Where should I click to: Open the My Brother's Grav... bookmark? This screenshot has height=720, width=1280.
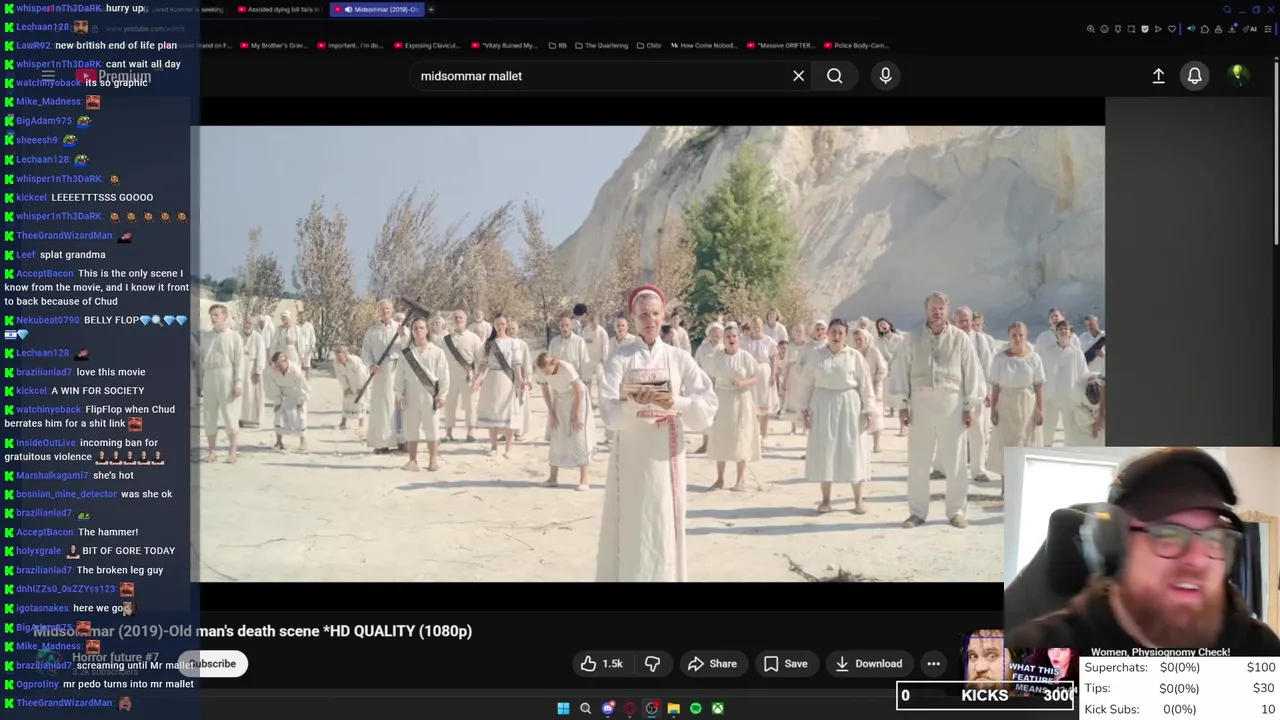point(273,45)
